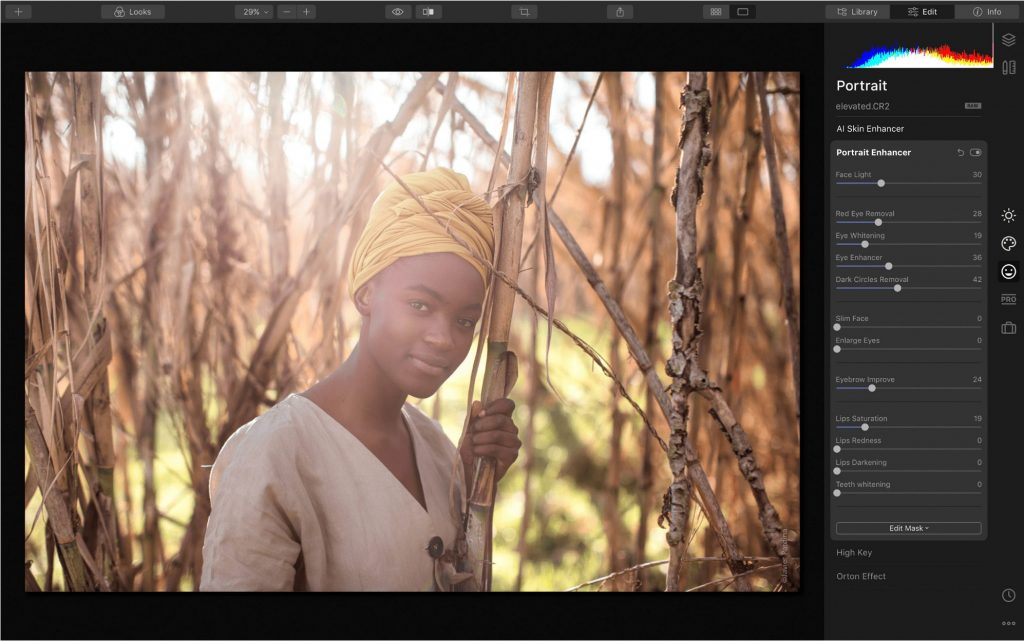Screen dimensions: 1024x641
Task: Reset Portrait Enhancer with undo arrow
Action: coord(960,152)
